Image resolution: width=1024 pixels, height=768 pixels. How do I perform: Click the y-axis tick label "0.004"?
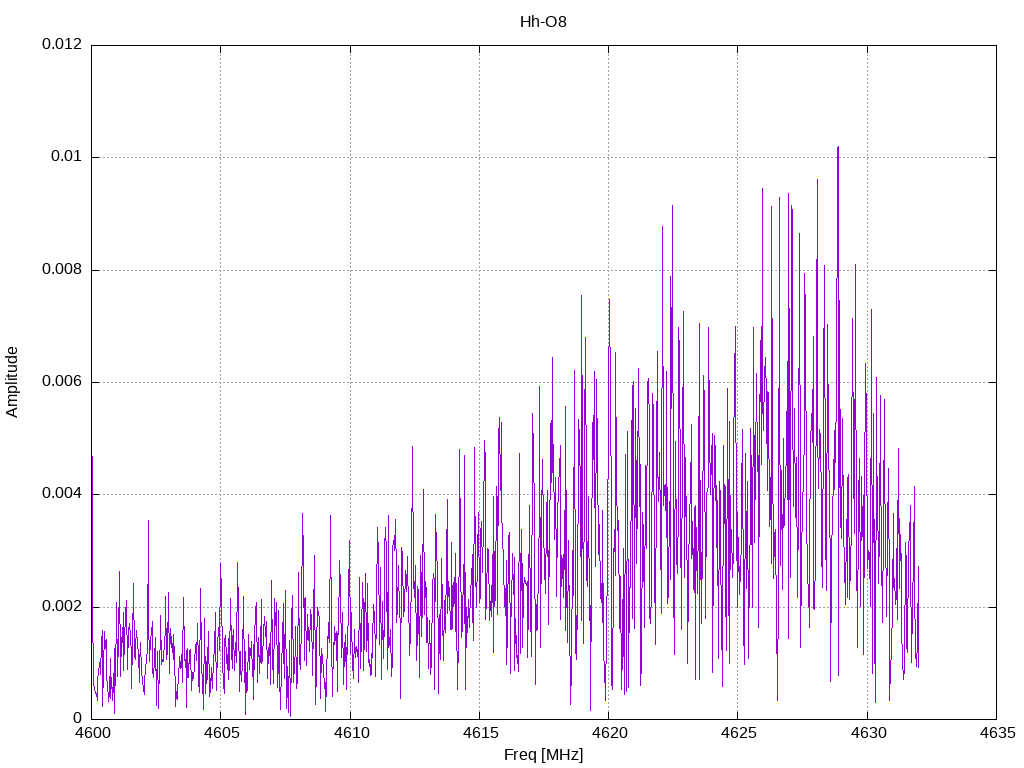point(62,494)
